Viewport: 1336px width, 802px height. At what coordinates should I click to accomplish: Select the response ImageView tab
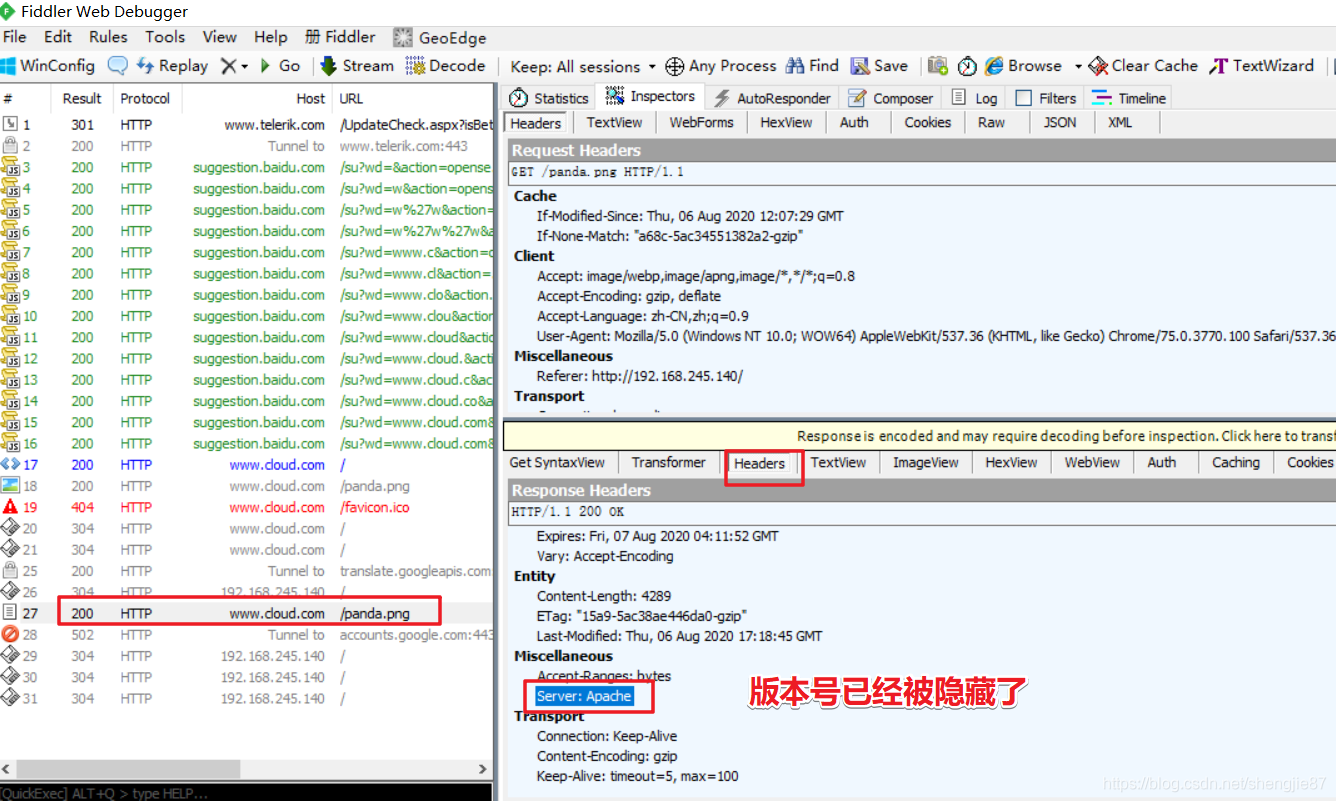coord(925,462)
